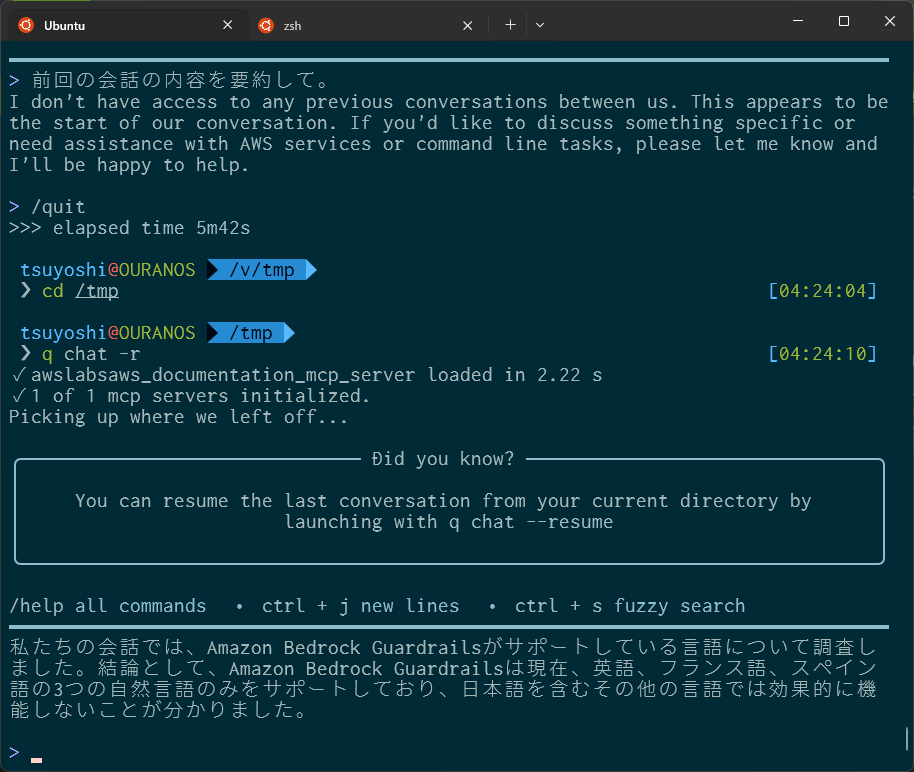Screen dimensions: 914x772
Task: Click the maximize window icon
Action: click(843, 20)
